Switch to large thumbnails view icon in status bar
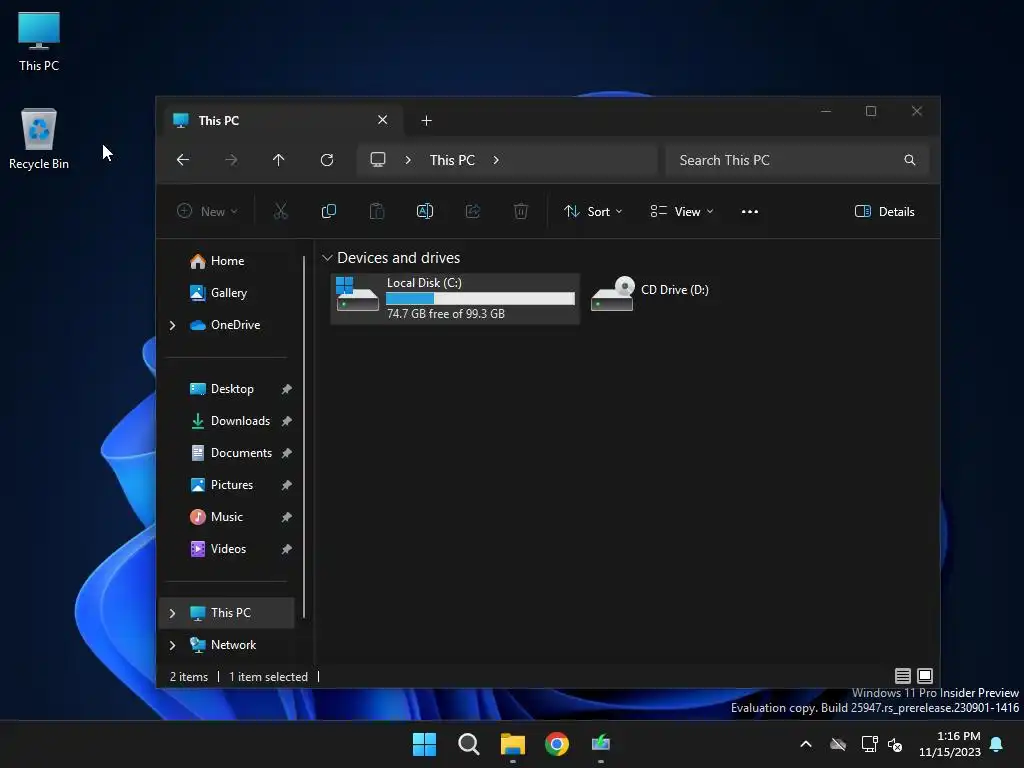This screenshot has height=768, width=1024. [x=925, y=676]
